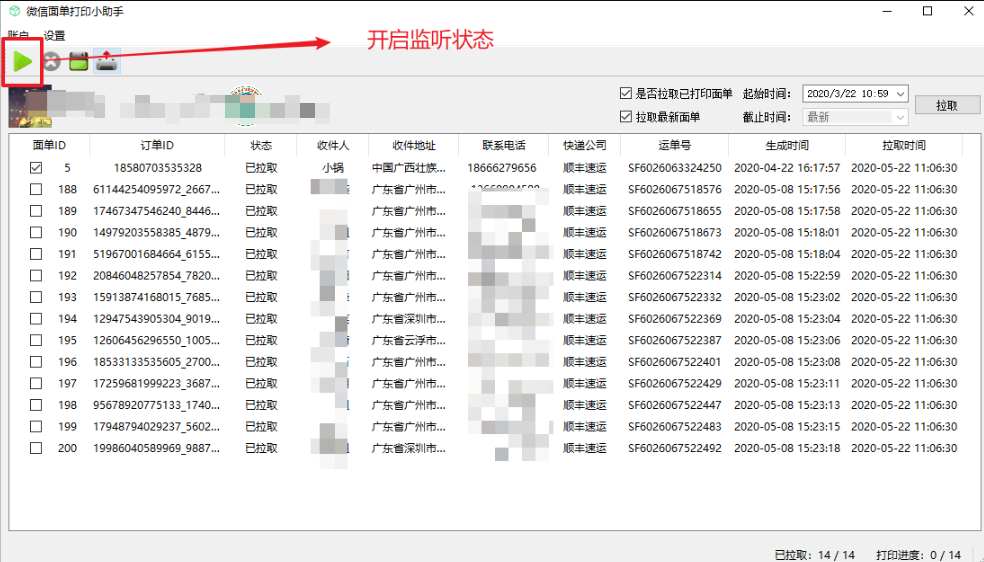Click waybill SF6026067522332

coord(675,297)
